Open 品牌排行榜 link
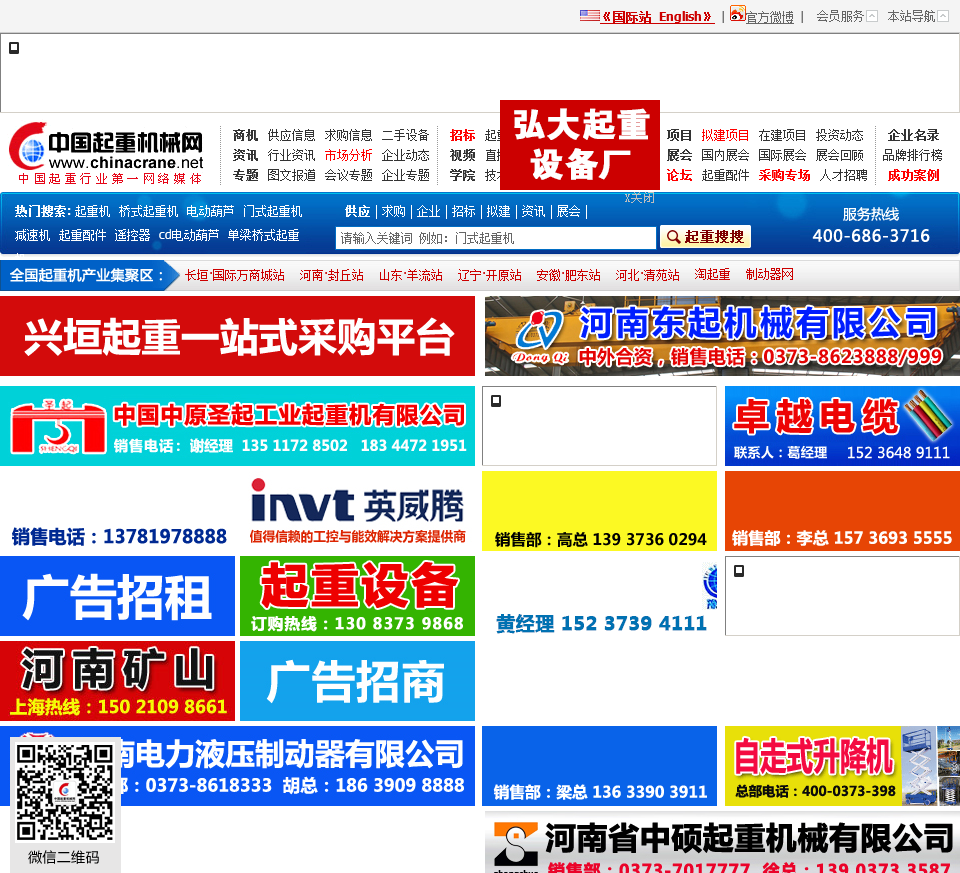The height and width of the screenshot is (873, 960). (x=912, y=155)
